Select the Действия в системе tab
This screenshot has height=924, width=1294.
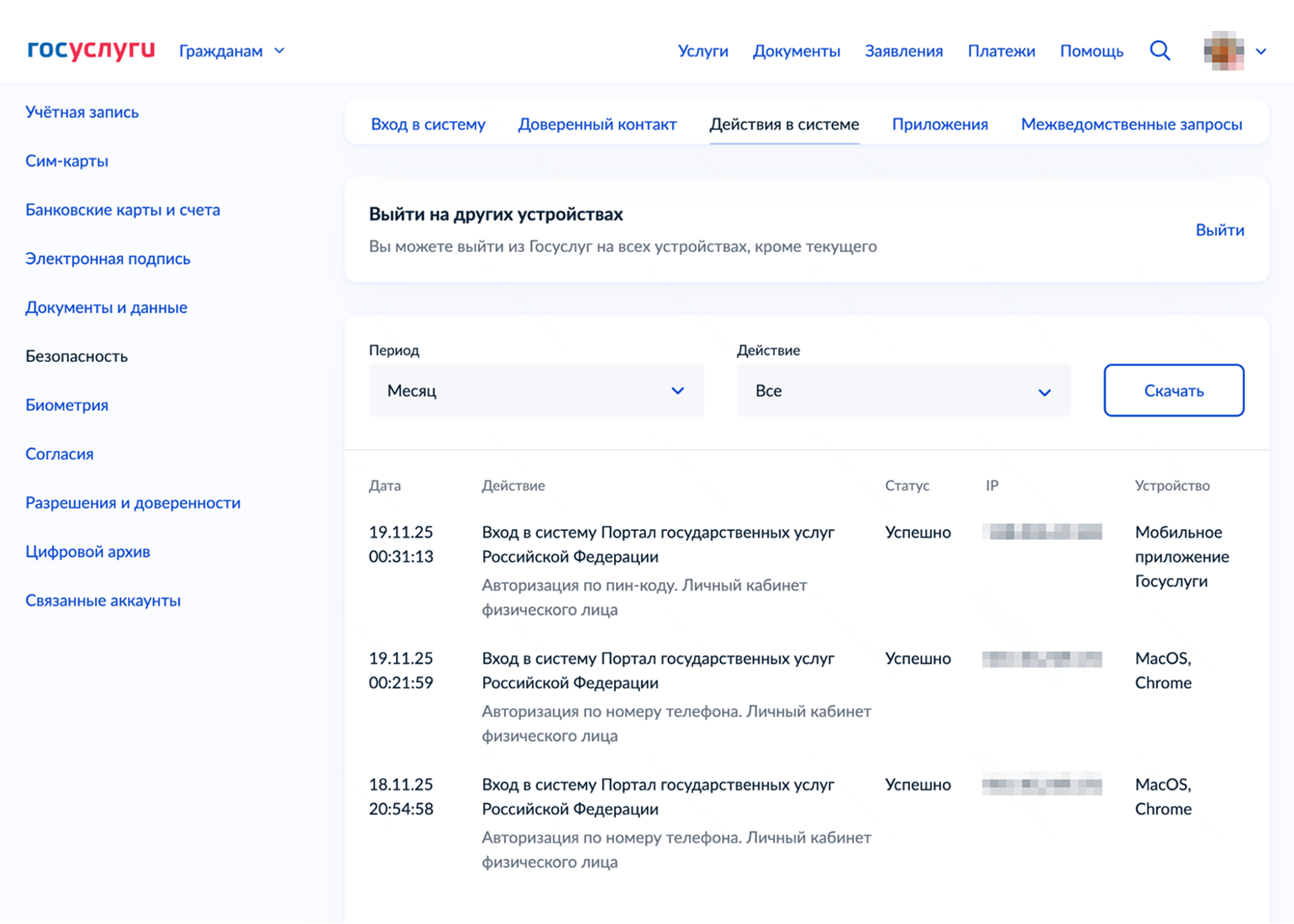[784, 124]
